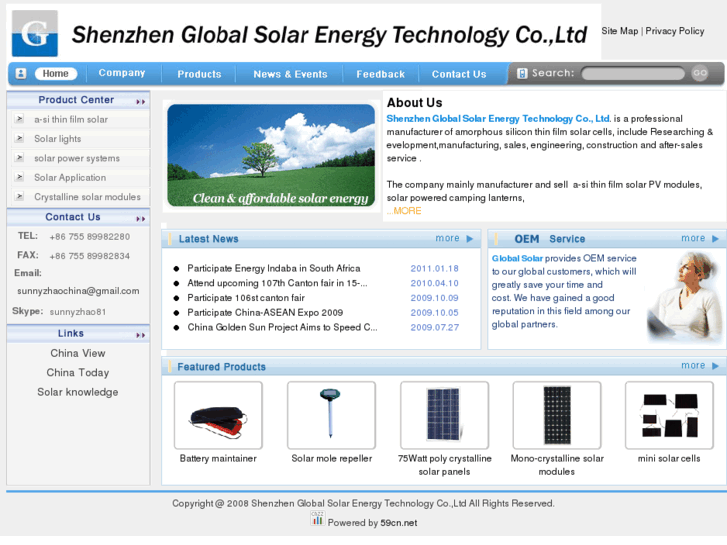Click the TEL number +86 755 89982280
Image resolution: width=727 pixels, height=545 pixels.
pyautogui.click(x=90, y=237)
